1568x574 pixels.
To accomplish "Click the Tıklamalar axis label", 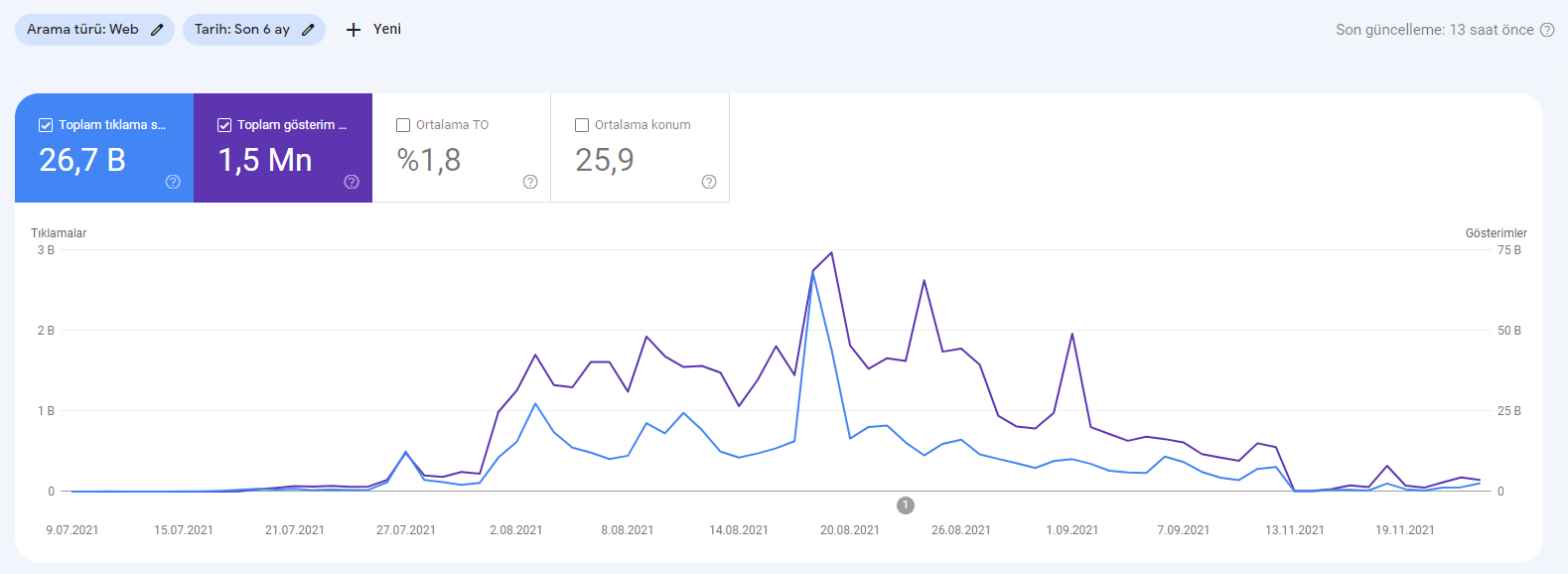I will pyautogui.click(x=59, y=233).
